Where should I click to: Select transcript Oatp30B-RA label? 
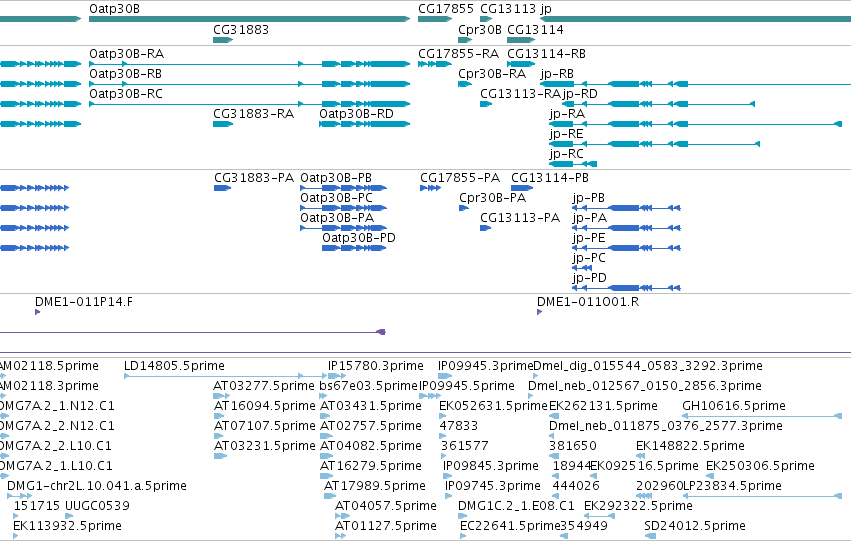point(126,54)
